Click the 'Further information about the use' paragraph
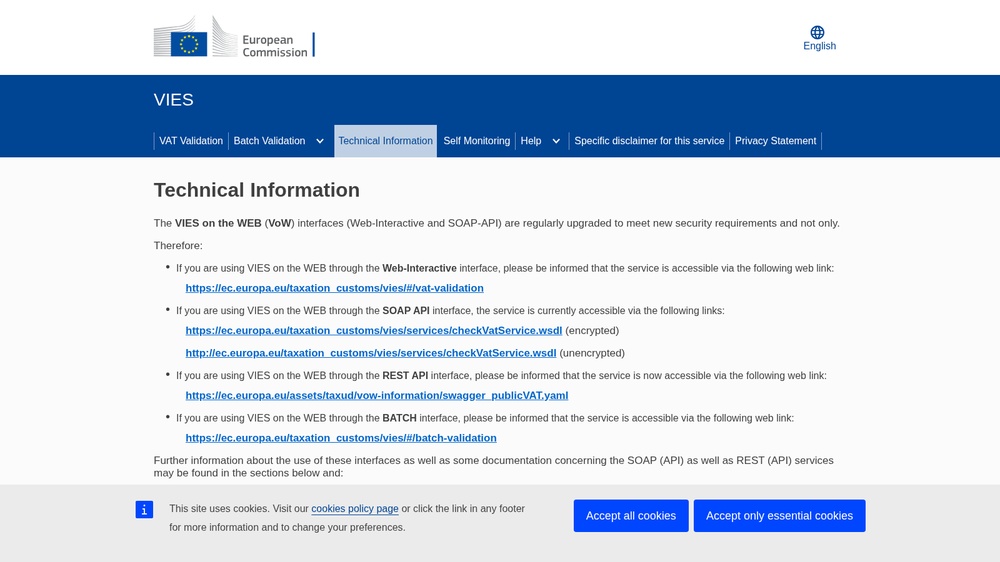This screenshot has height=562, width=1000. [494, 466]
